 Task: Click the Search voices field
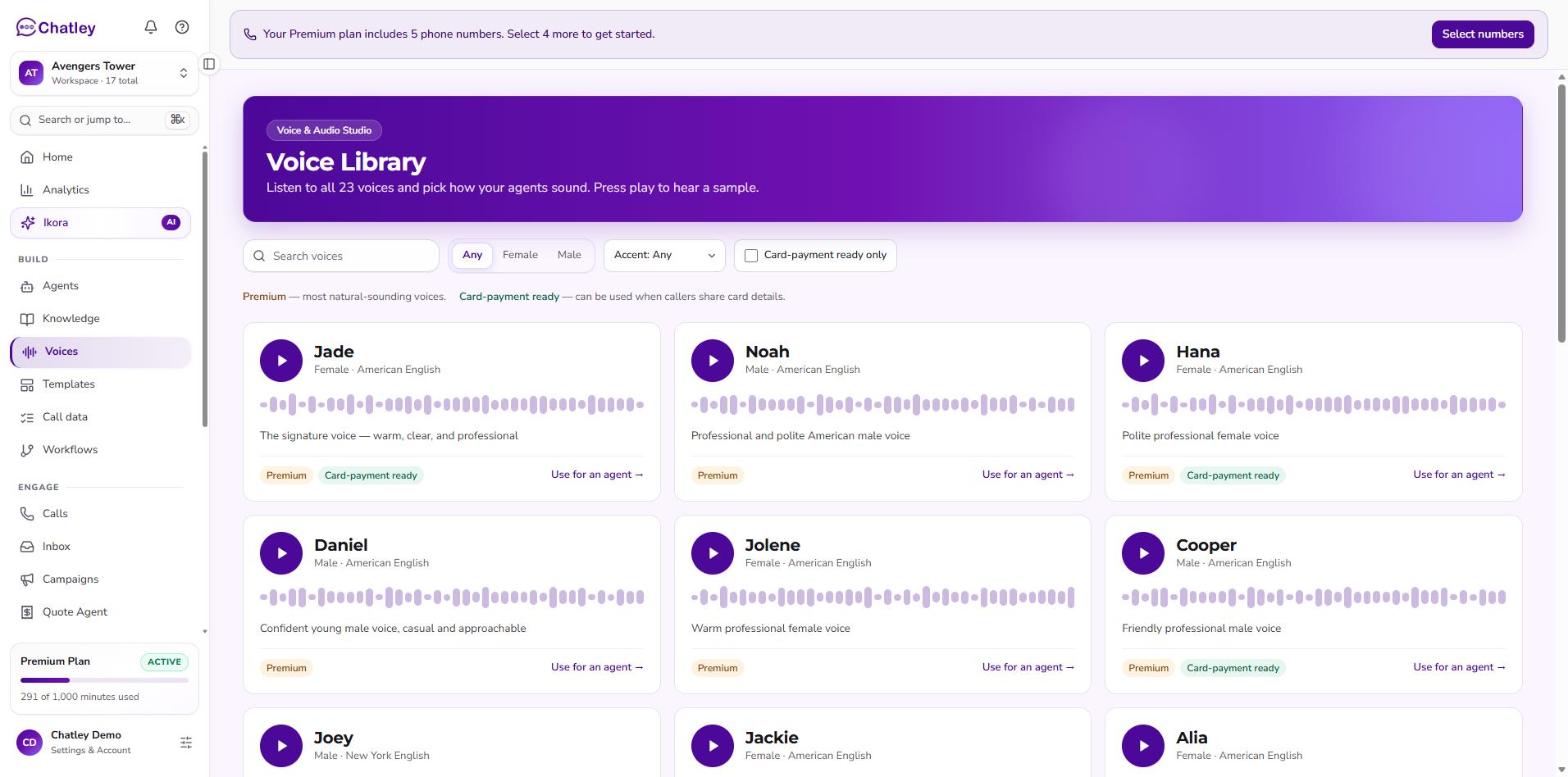click(341, 256)
